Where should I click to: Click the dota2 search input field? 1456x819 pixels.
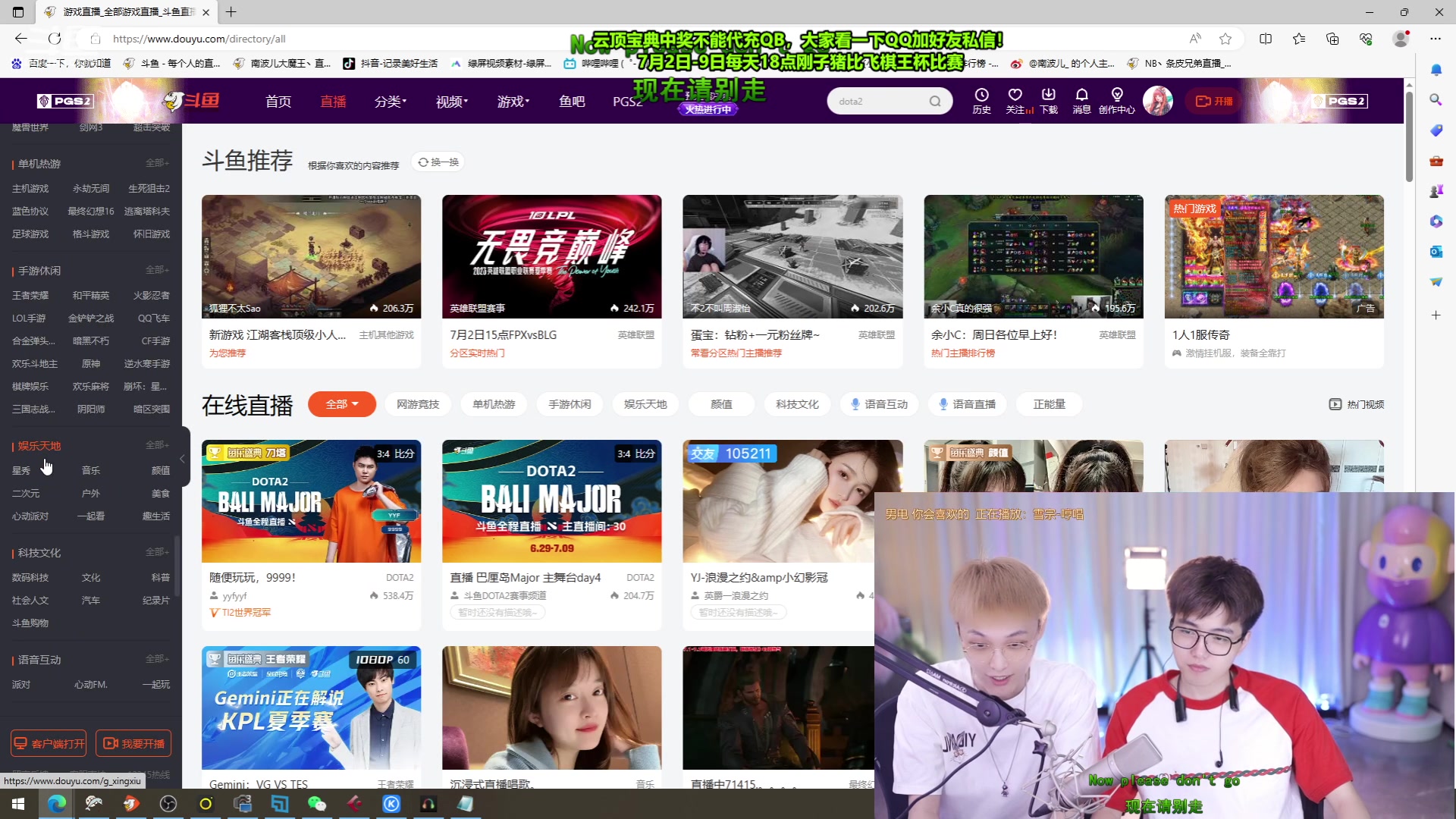pyautogui.click(x=878, y=101)
